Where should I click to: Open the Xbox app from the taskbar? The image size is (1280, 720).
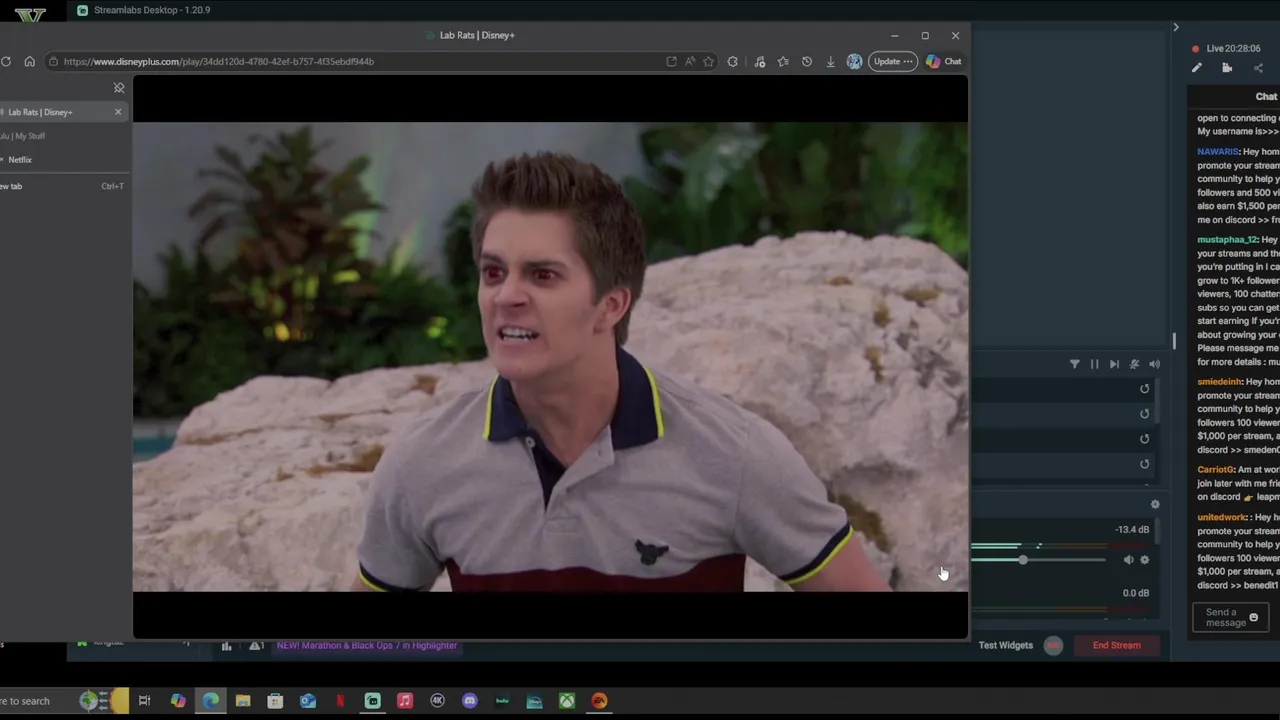pos(567,701)
